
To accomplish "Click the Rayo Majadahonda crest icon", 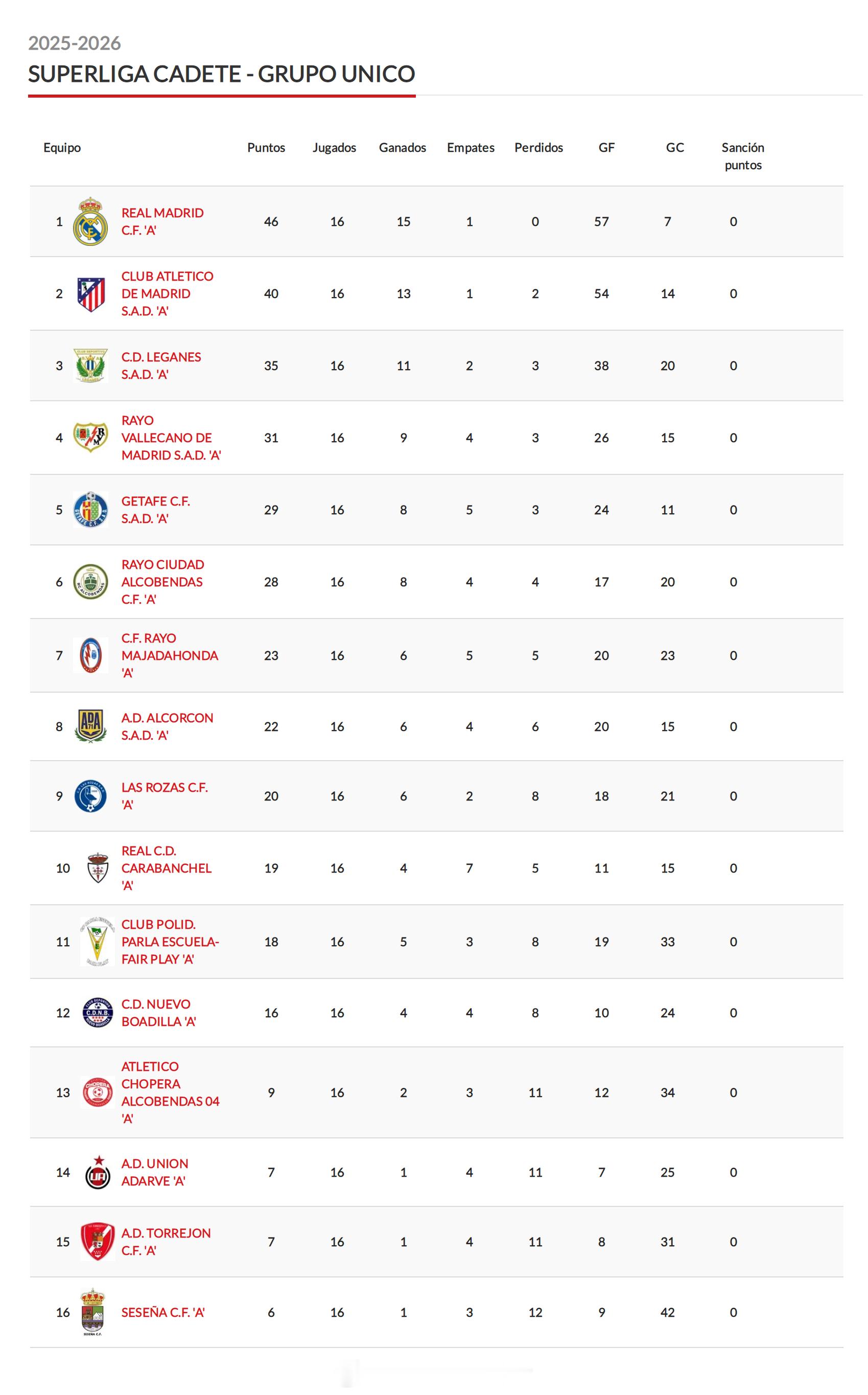I will point(91,655).
